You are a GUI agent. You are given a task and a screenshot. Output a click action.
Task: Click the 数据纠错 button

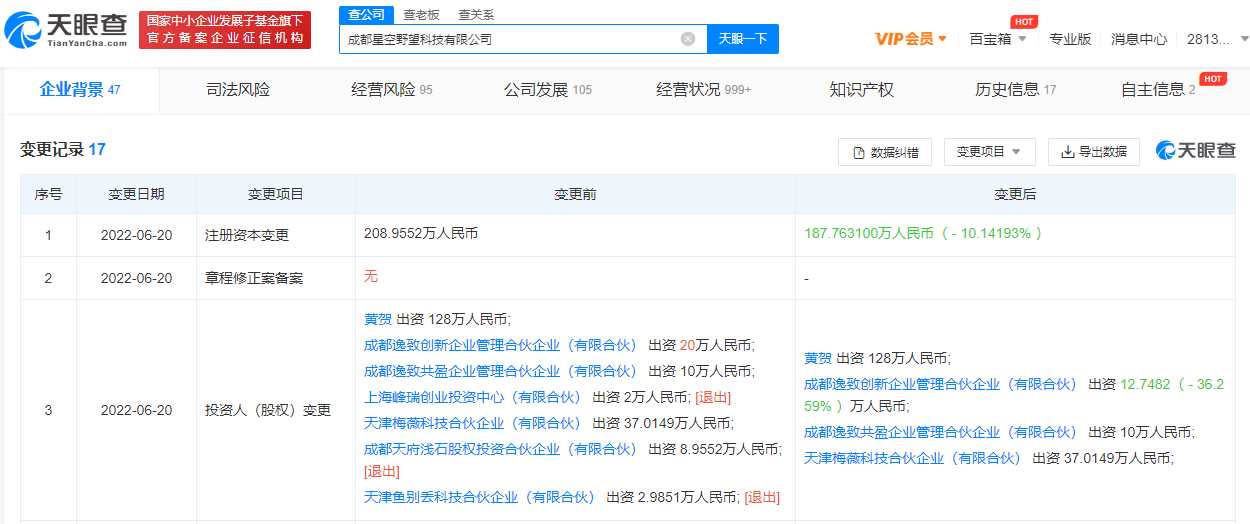point(885,152)
